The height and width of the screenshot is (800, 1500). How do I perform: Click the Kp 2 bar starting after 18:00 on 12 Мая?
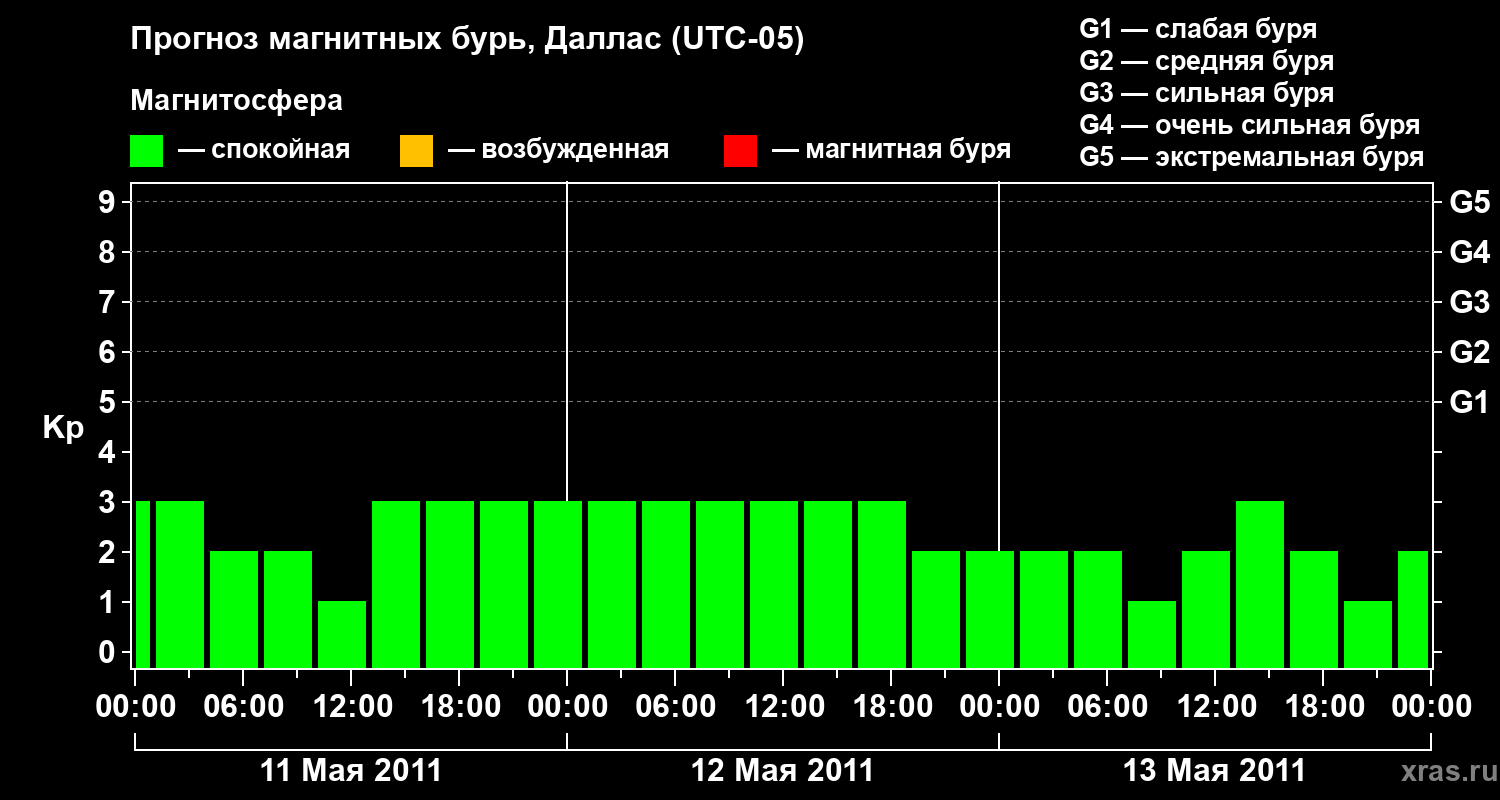pos(936,609)
